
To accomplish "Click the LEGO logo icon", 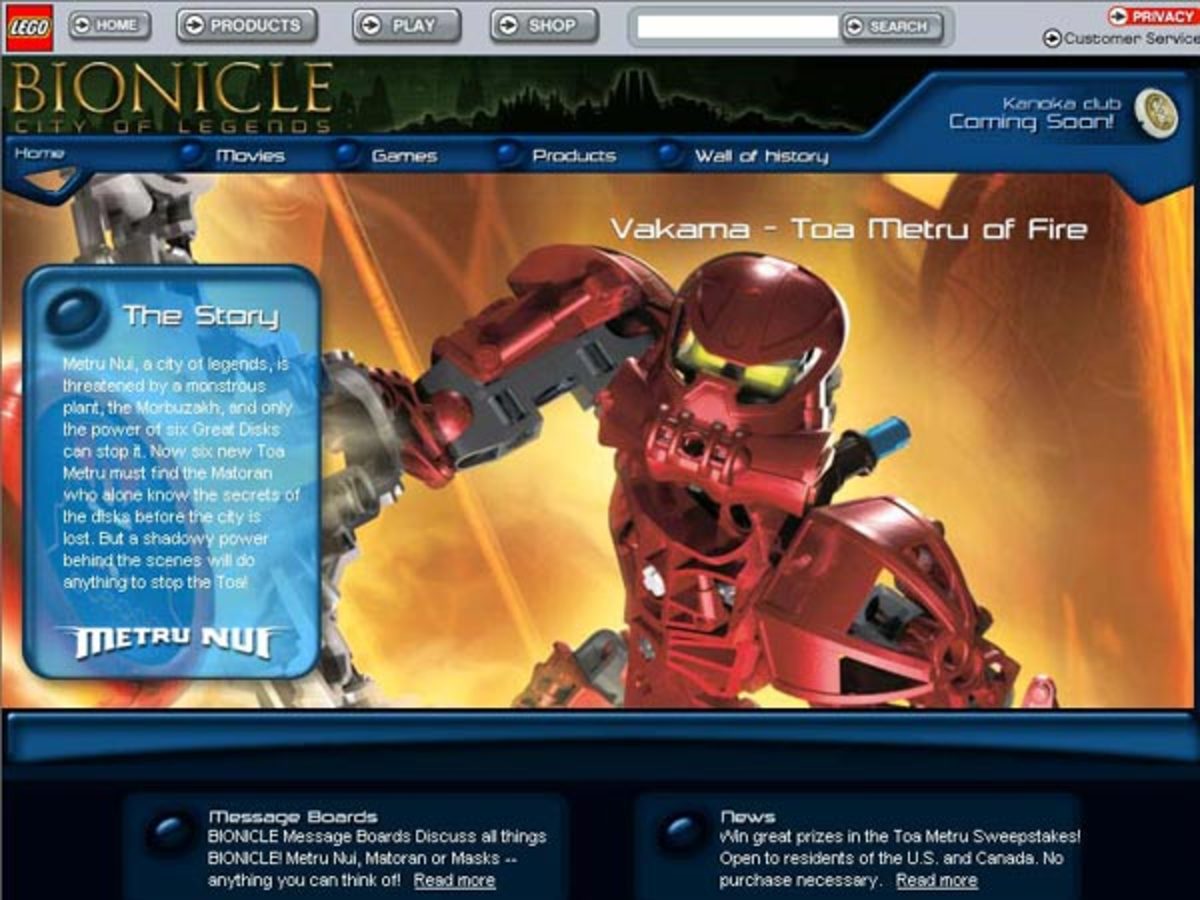I will click(29, 27).
